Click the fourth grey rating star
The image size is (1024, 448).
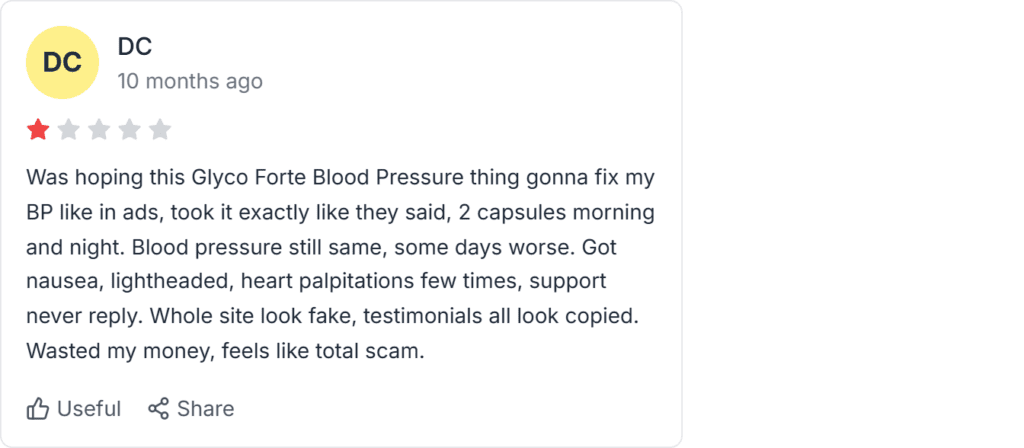click(129, 130)
